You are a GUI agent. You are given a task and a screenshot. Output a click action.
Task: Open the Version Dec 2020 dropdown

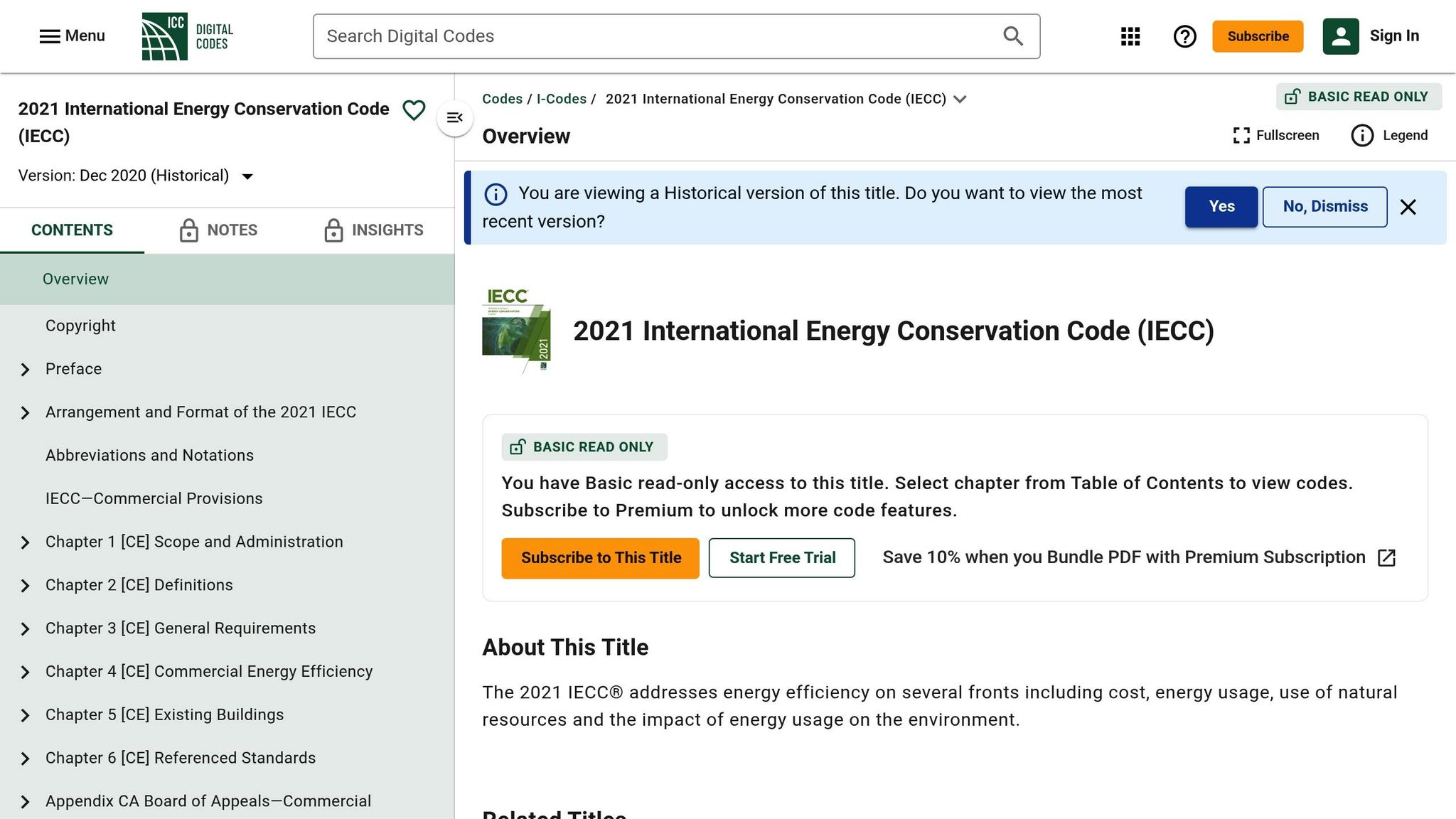247,176
